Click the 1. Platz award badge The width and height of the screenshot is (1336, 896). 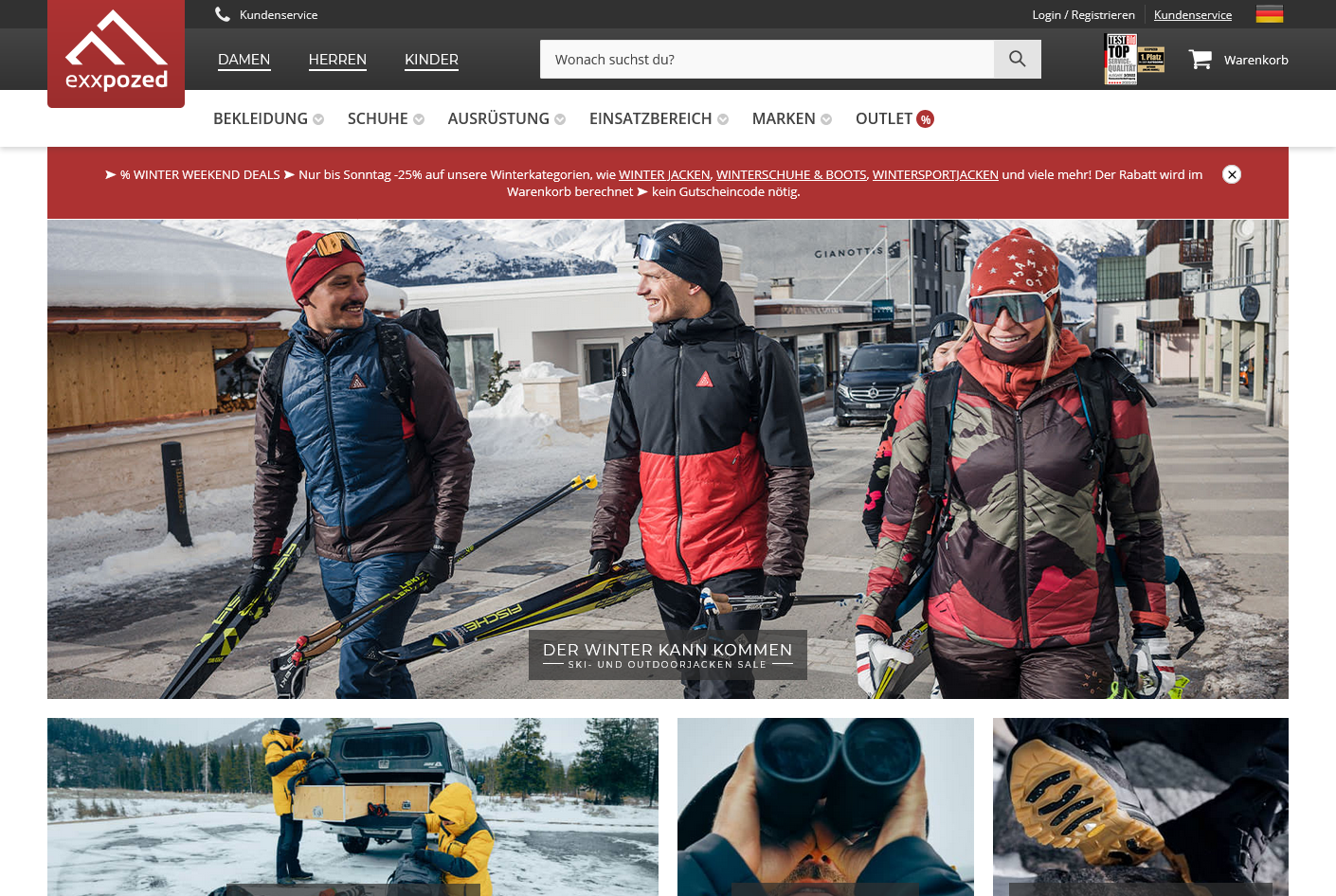(1151, 60)
